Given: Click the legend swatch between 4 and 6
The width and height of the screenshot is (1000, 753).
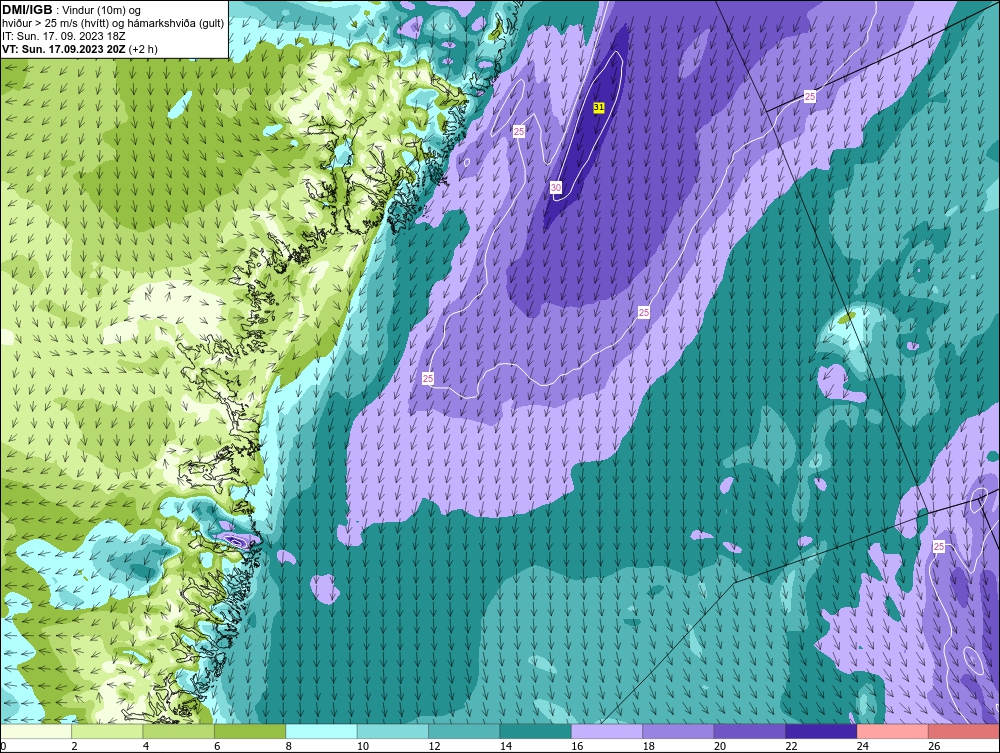Looking at the screenshot, I should [x=179, y=731].
